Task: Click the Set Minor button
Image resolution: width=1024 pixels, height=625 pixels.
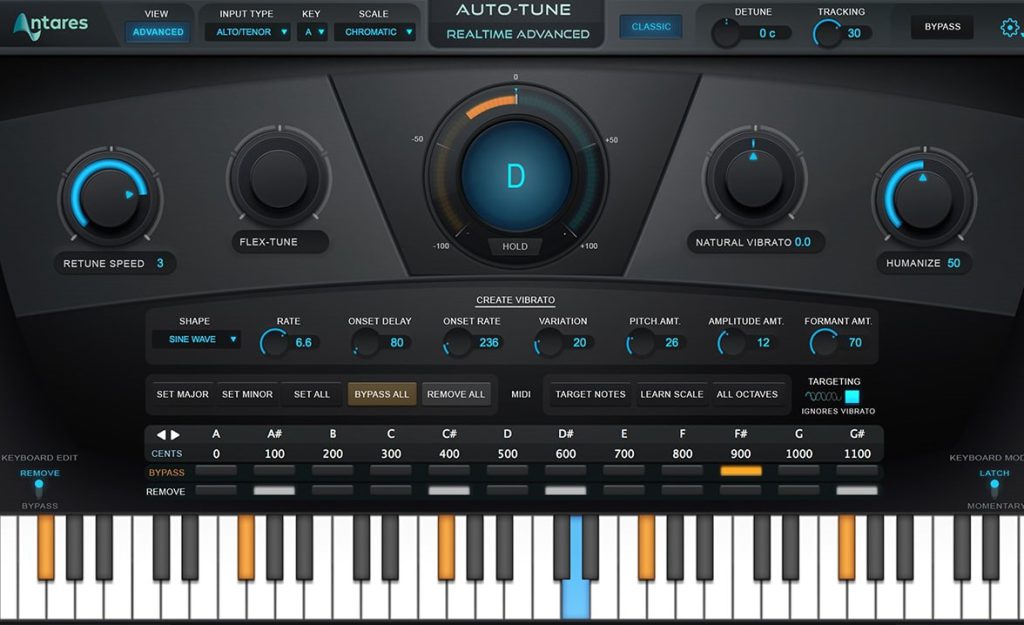Action: pyautogui.click(x=247, y=394)
